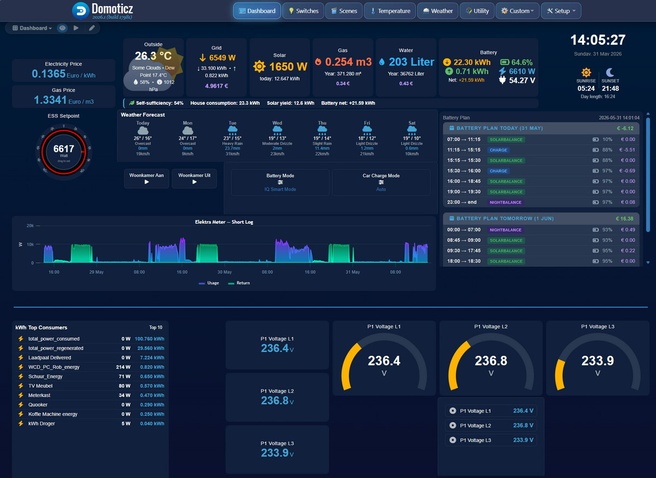656x478 pixels.
Task: Click SOLARBALANCE badge in 07:00 to 11:15 row
Action: (x=506, y=139)
